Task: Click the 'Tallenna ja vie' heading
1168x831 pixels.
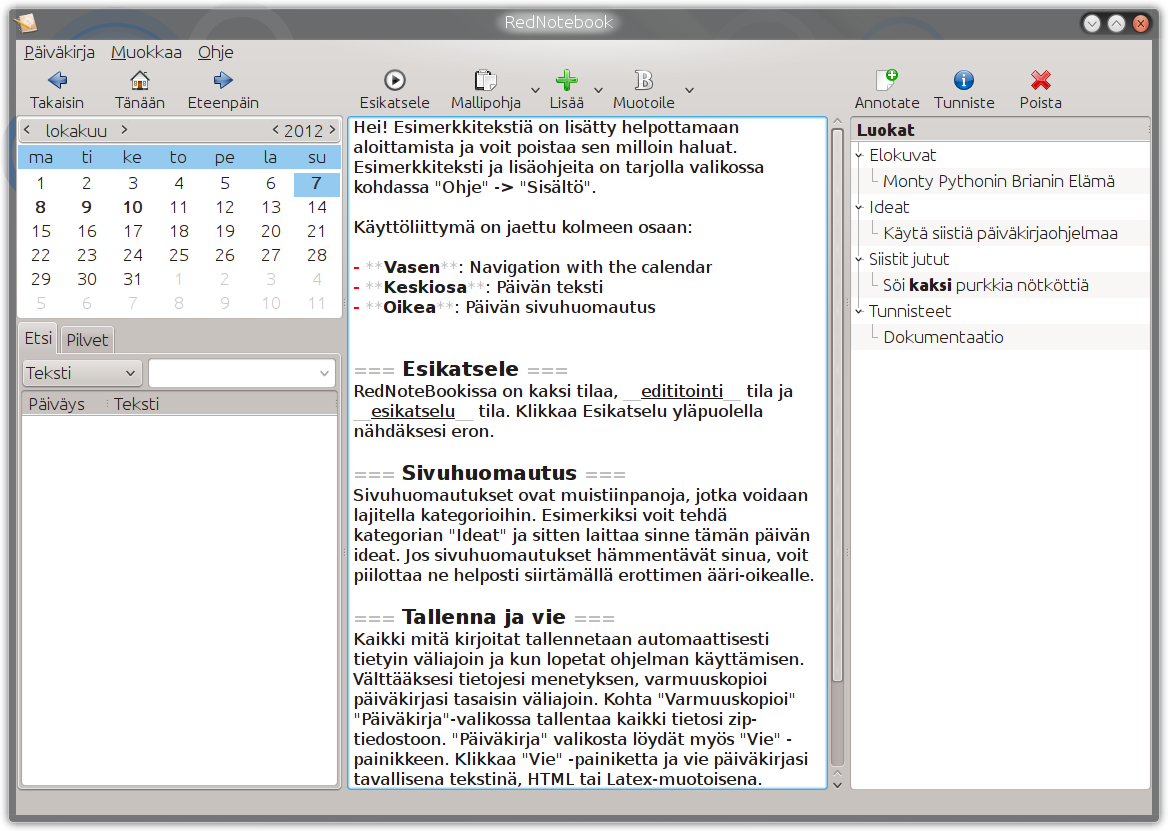Action: click(483, 617)
